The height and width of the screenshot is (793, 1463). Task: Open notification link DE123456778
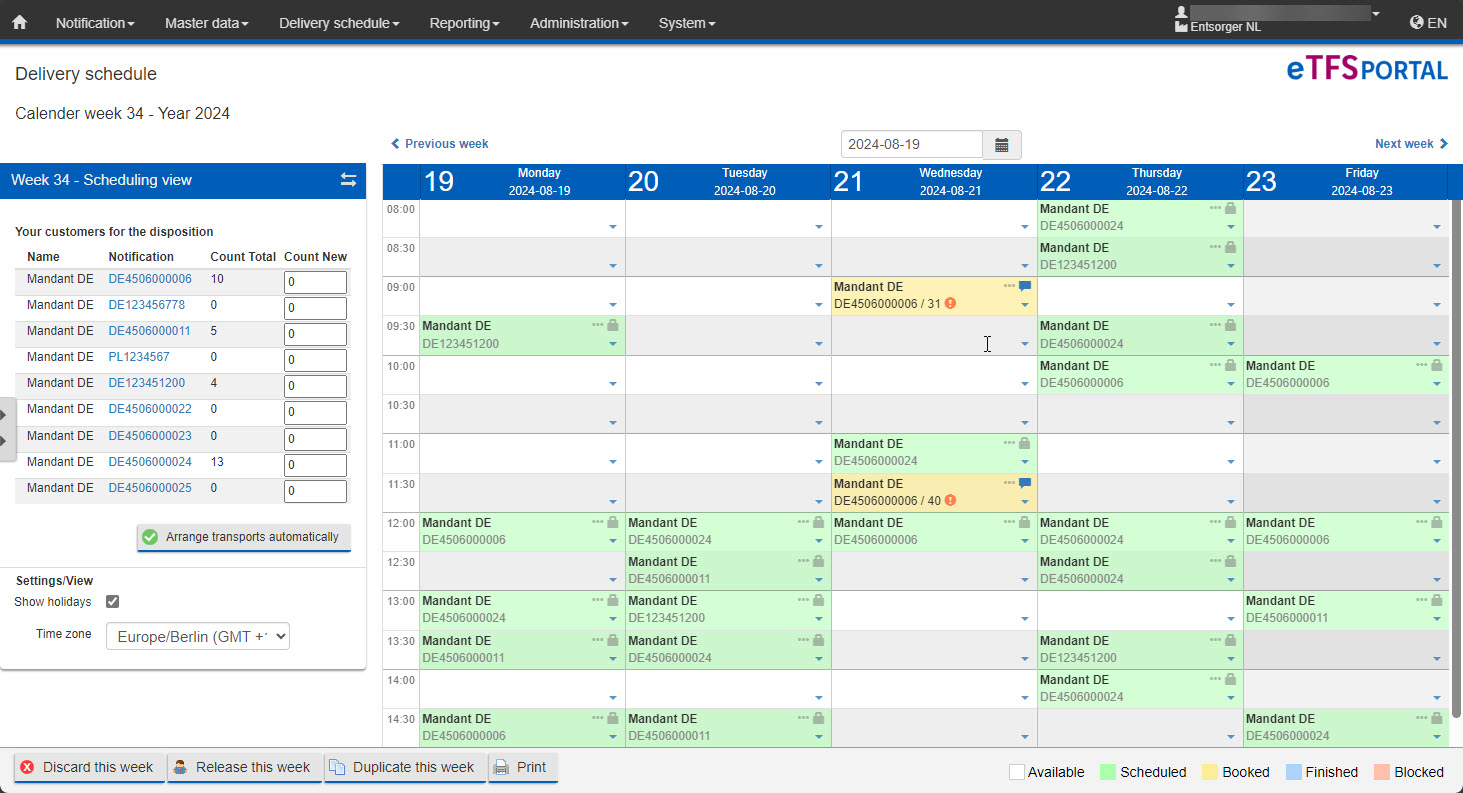(x=146, y=305)
